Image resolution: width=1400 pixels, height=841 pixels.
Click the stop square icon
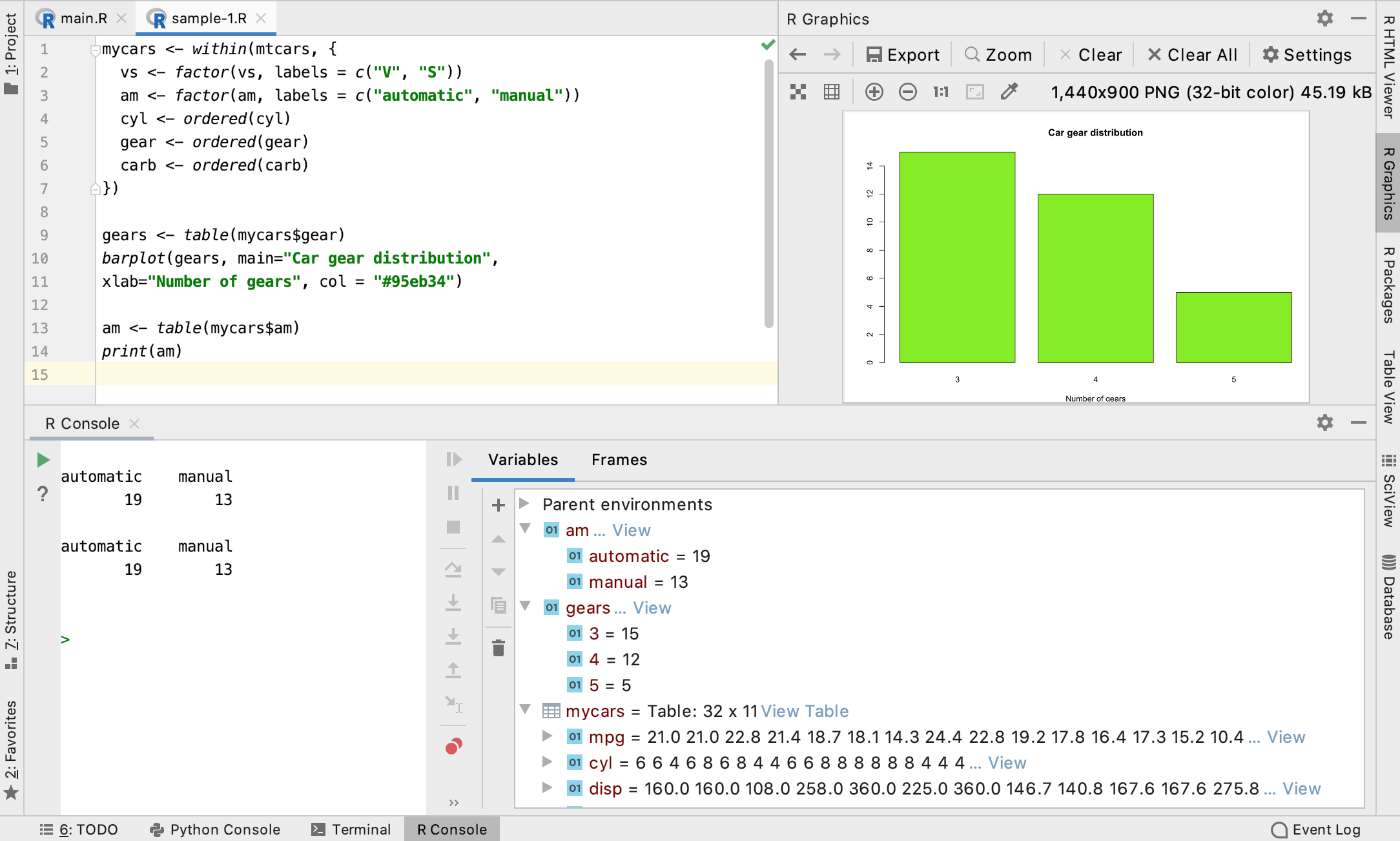click(453, 527)
